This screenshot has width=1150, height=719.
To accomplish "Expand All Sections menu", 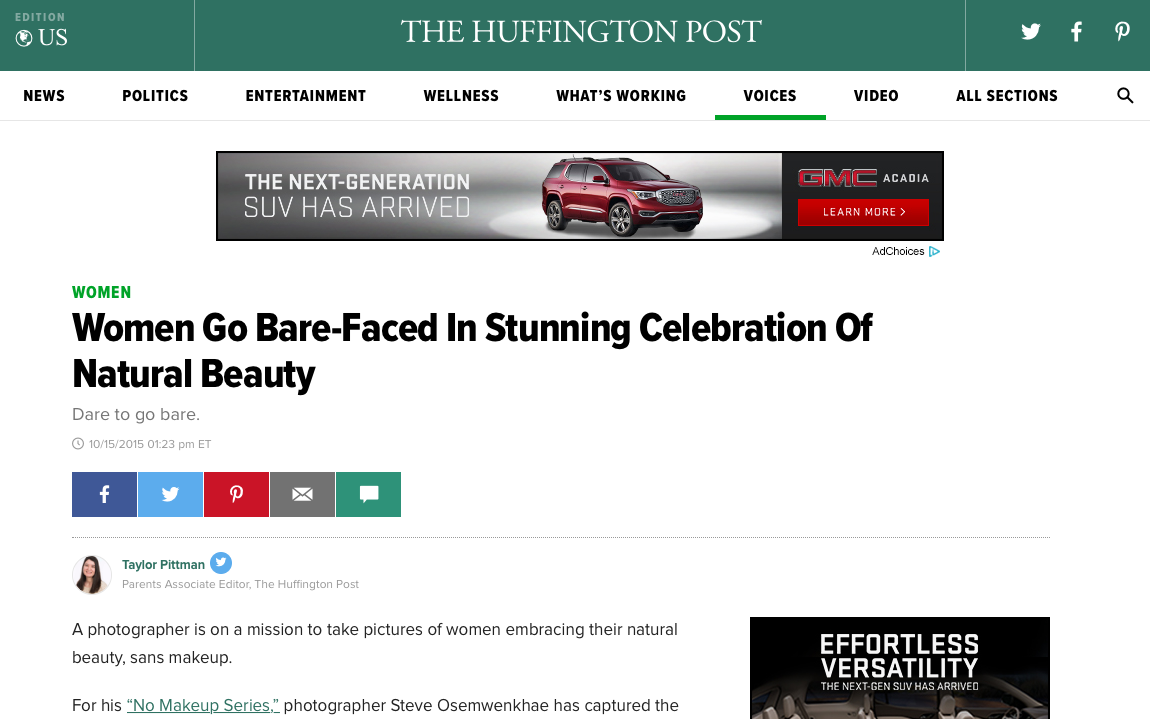I will pyautogui.click(x=1007, y=95).
